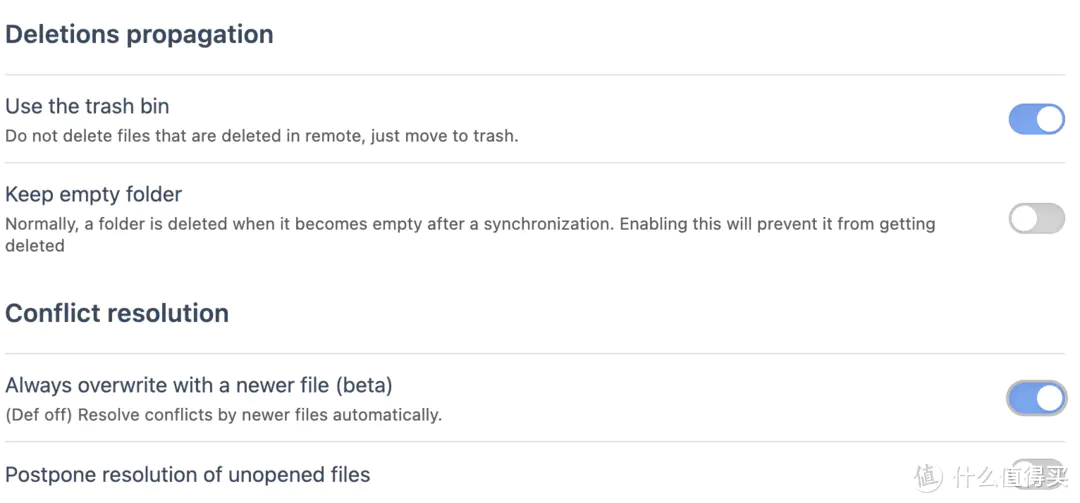Enable the Keep empty folder switch

1037,218
